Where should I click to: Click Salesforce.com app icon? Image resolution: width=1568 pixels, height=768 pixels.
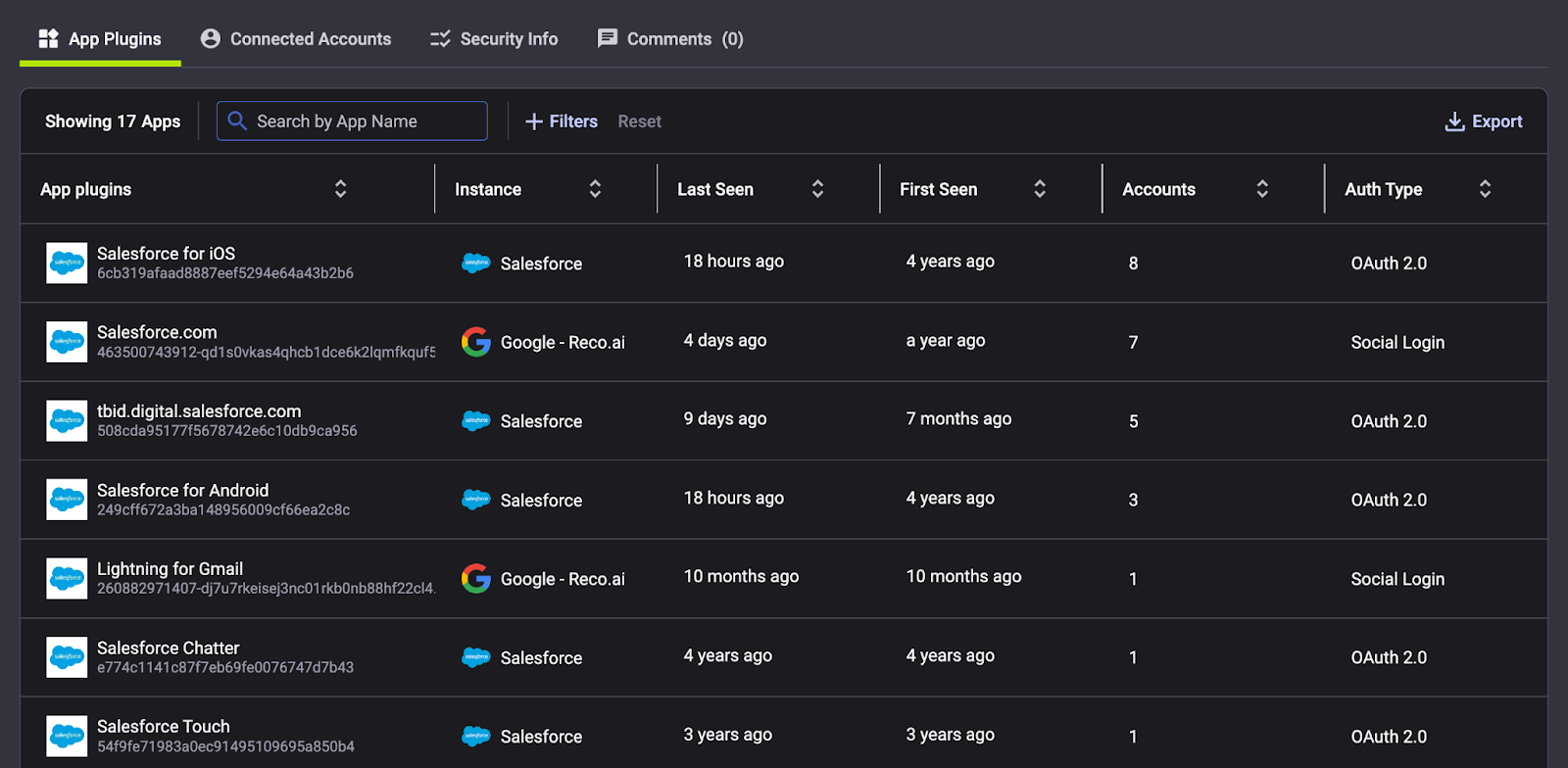click(x=67, y=342)
